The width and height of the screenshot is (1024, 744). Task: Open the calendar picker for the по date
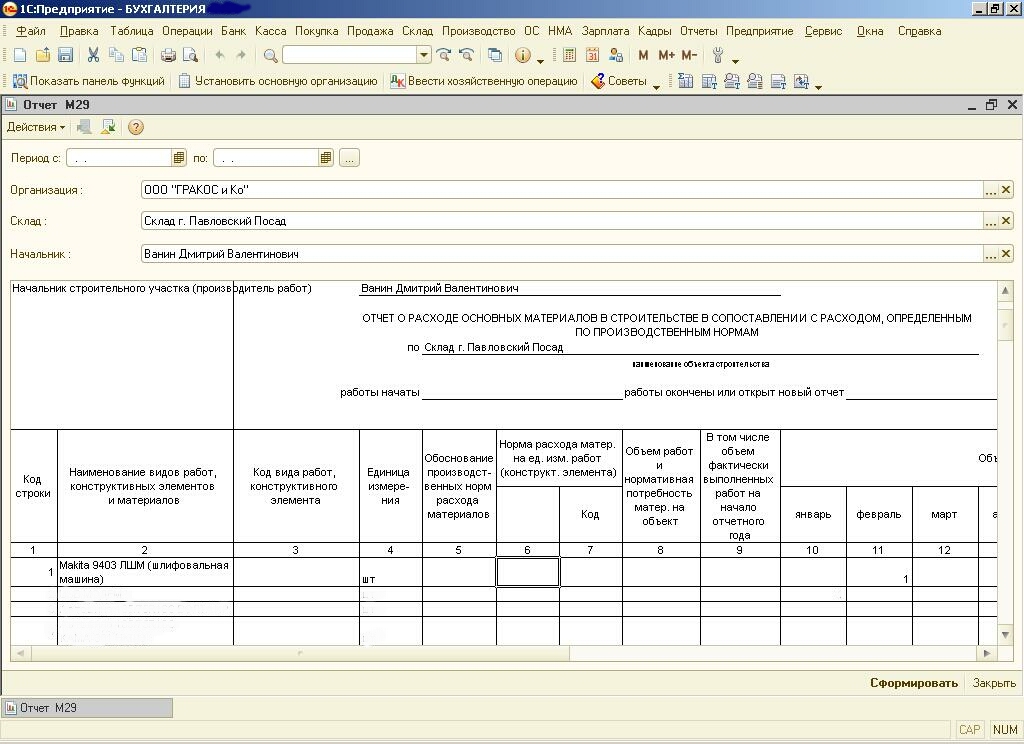coord(326,157)
